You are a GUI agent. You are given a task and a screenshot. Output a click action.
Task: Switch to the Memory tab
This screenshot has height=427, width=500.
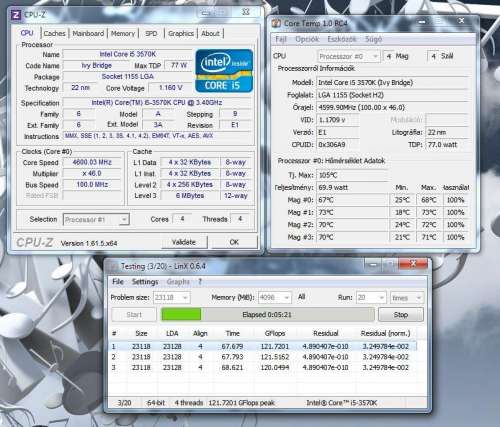click(123, 34)
